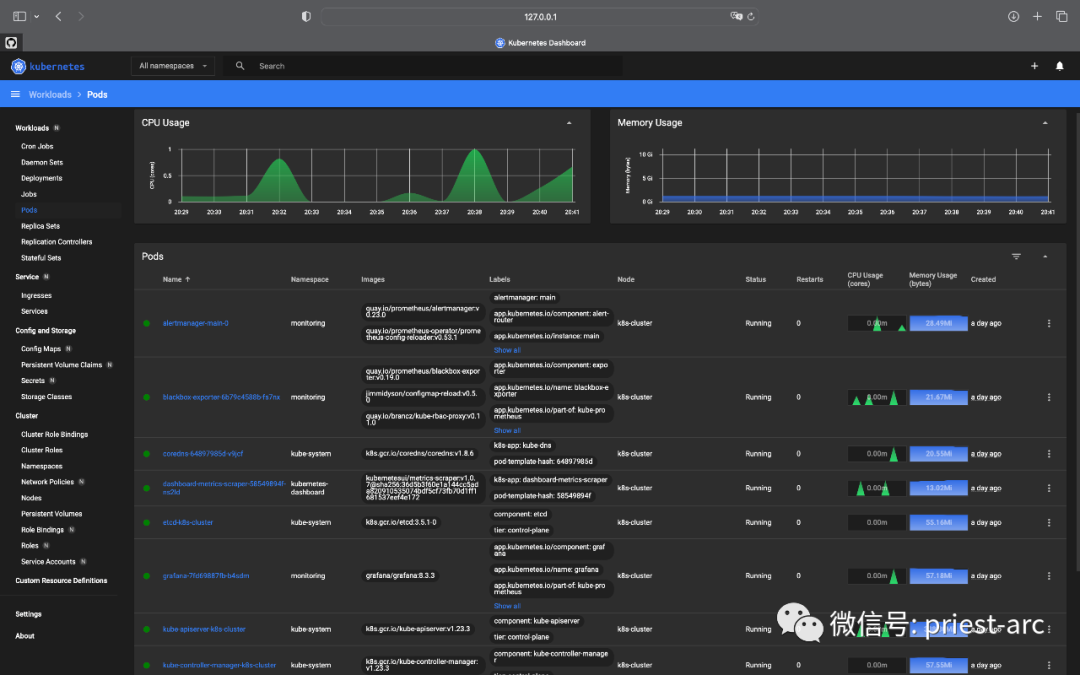This screenshot has width=1080, height=675.
Task: Click the filter icon in Pods panel
Action: tap(1016, 257)
